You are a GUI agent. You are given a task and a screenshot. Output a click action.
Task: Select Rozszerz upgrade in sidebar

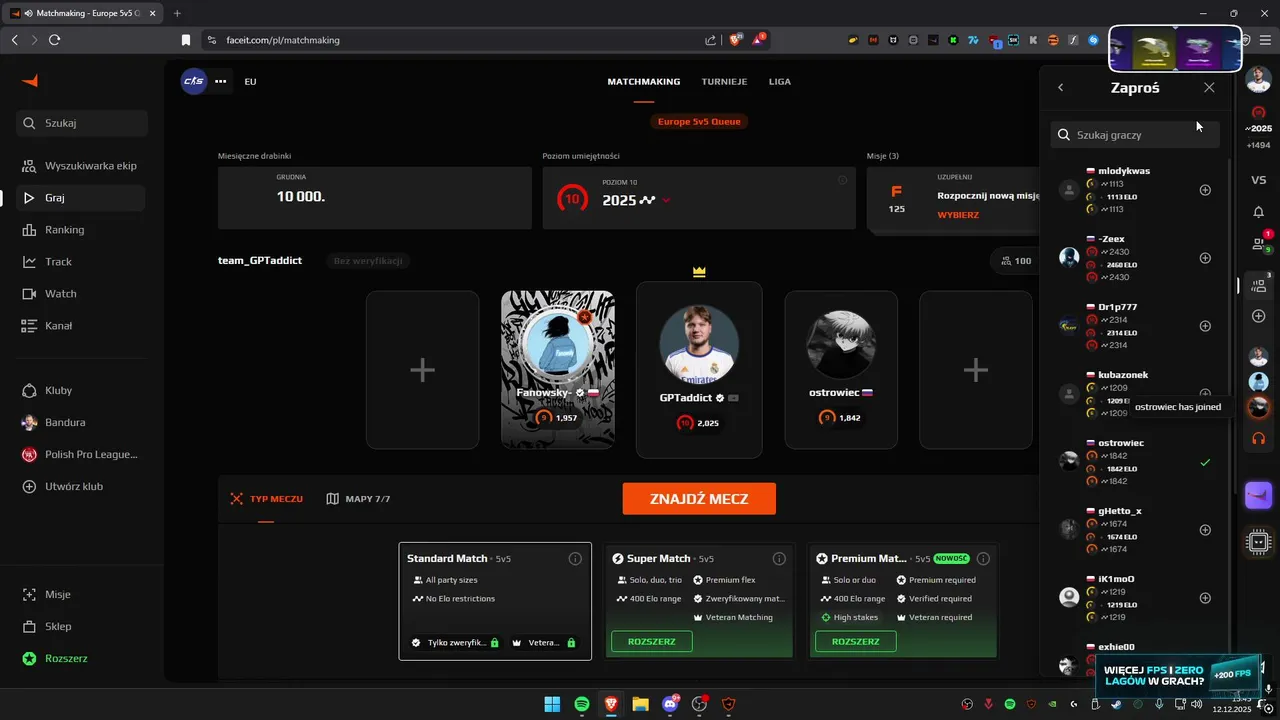coord(80,658)
